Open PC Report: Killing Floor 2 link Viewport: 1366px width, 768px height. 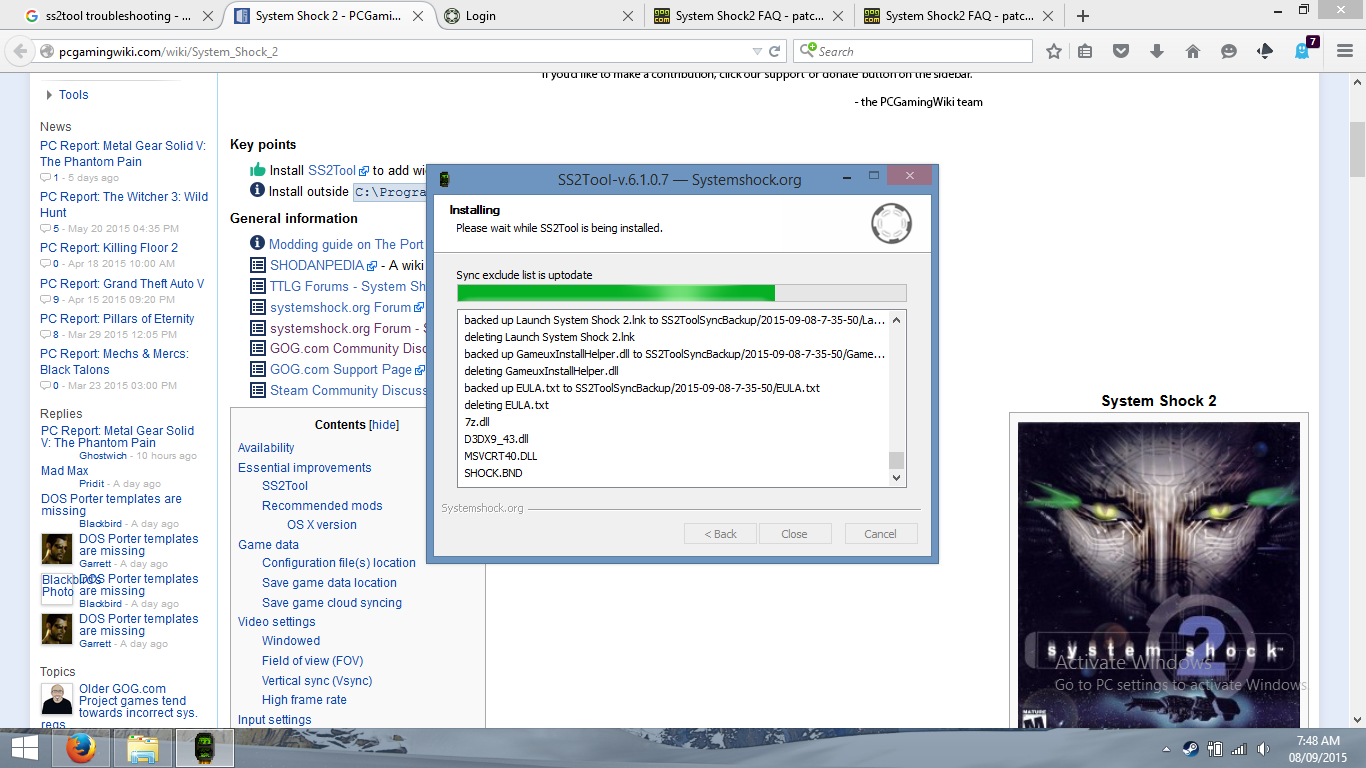click(x=109, y=248)
